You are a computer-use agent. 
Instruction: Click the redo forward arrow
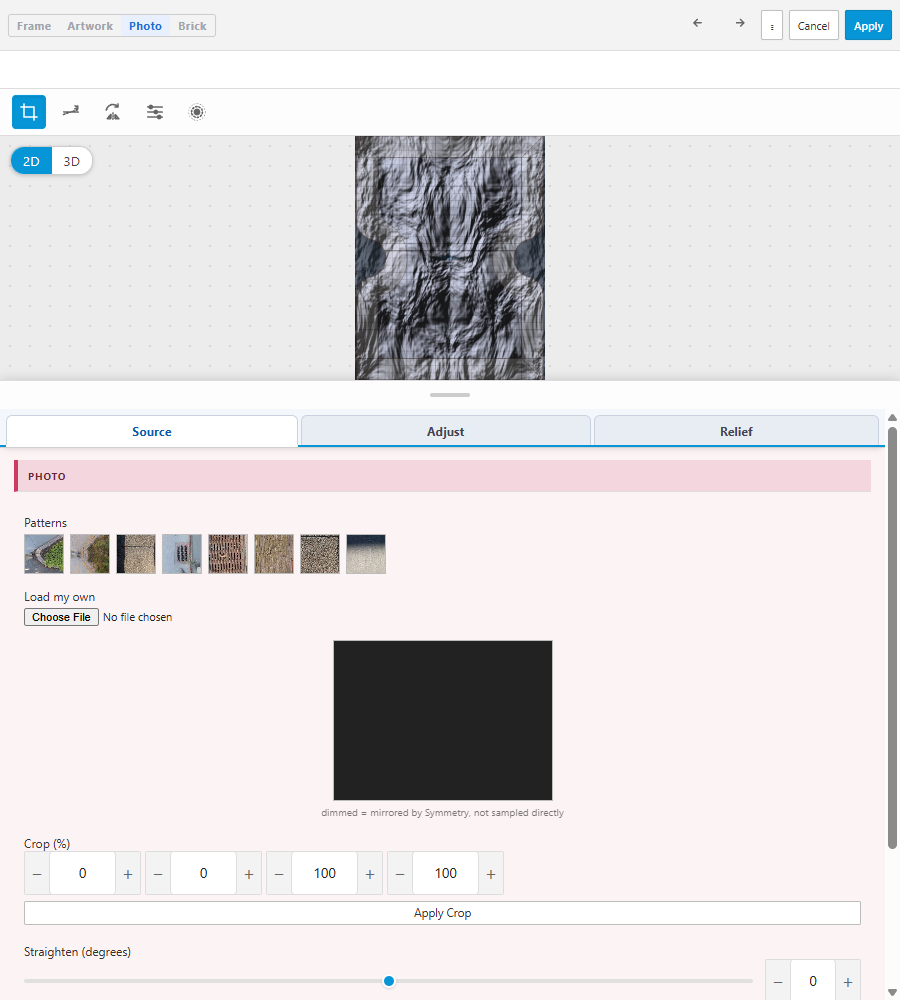740,23
